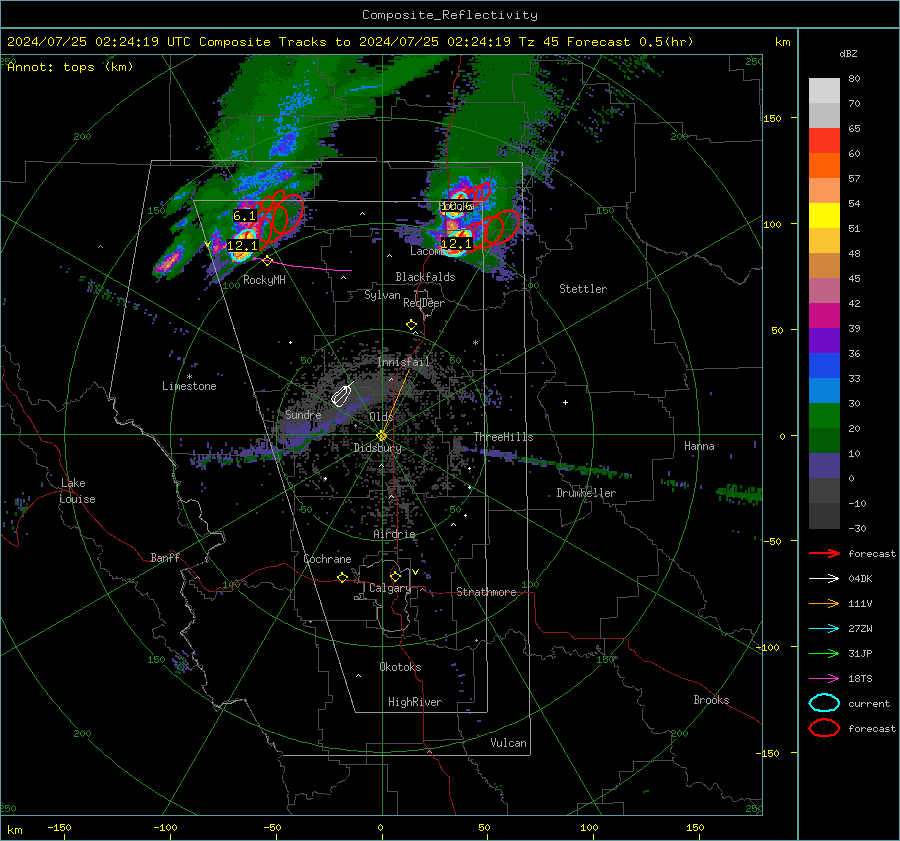
Task: Pick the magenta 42–39 dBZ swatch
Action: (824, 316)
